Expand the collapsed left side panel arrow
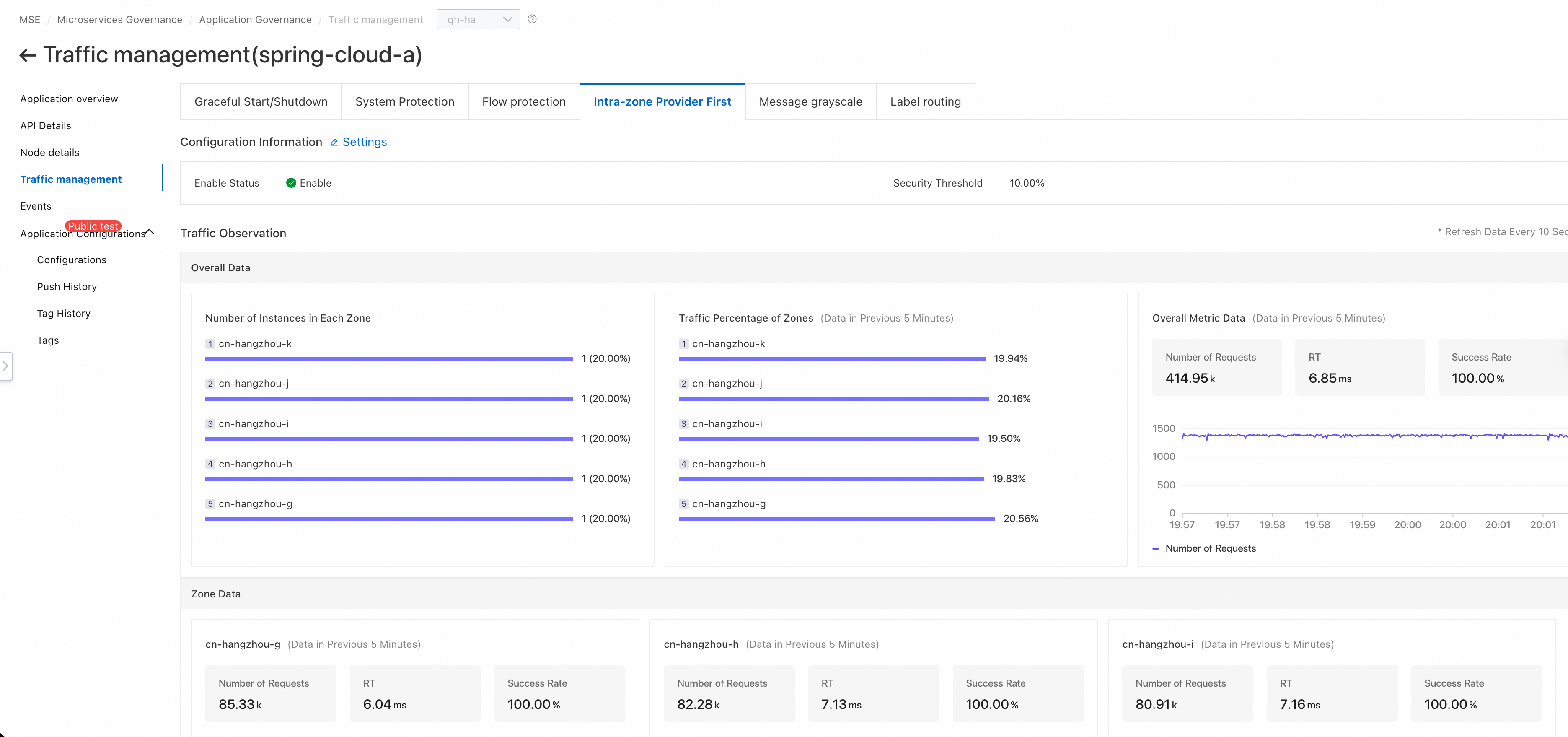Image resolution: width=1568 pixels, height=737 pixels. tap(5, 366)
